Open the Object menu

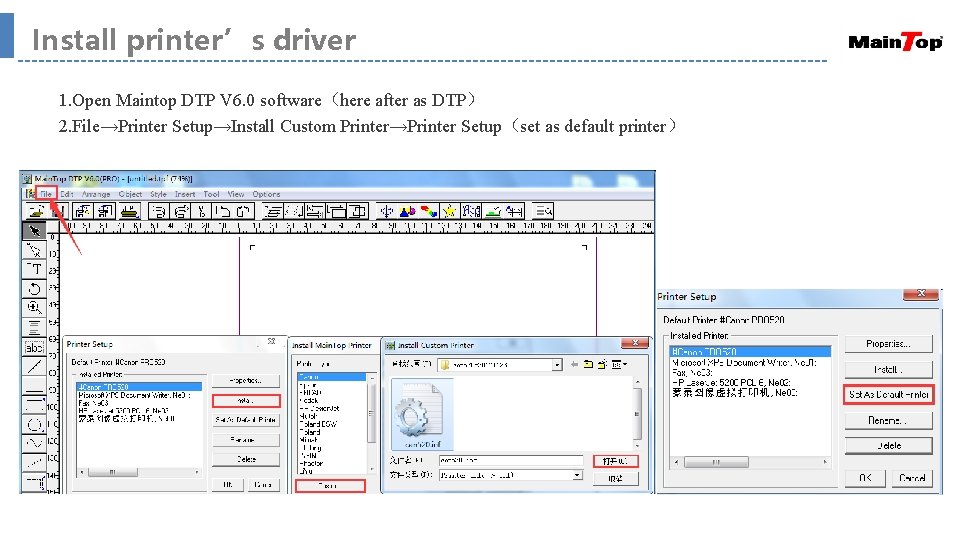point(130,194)
